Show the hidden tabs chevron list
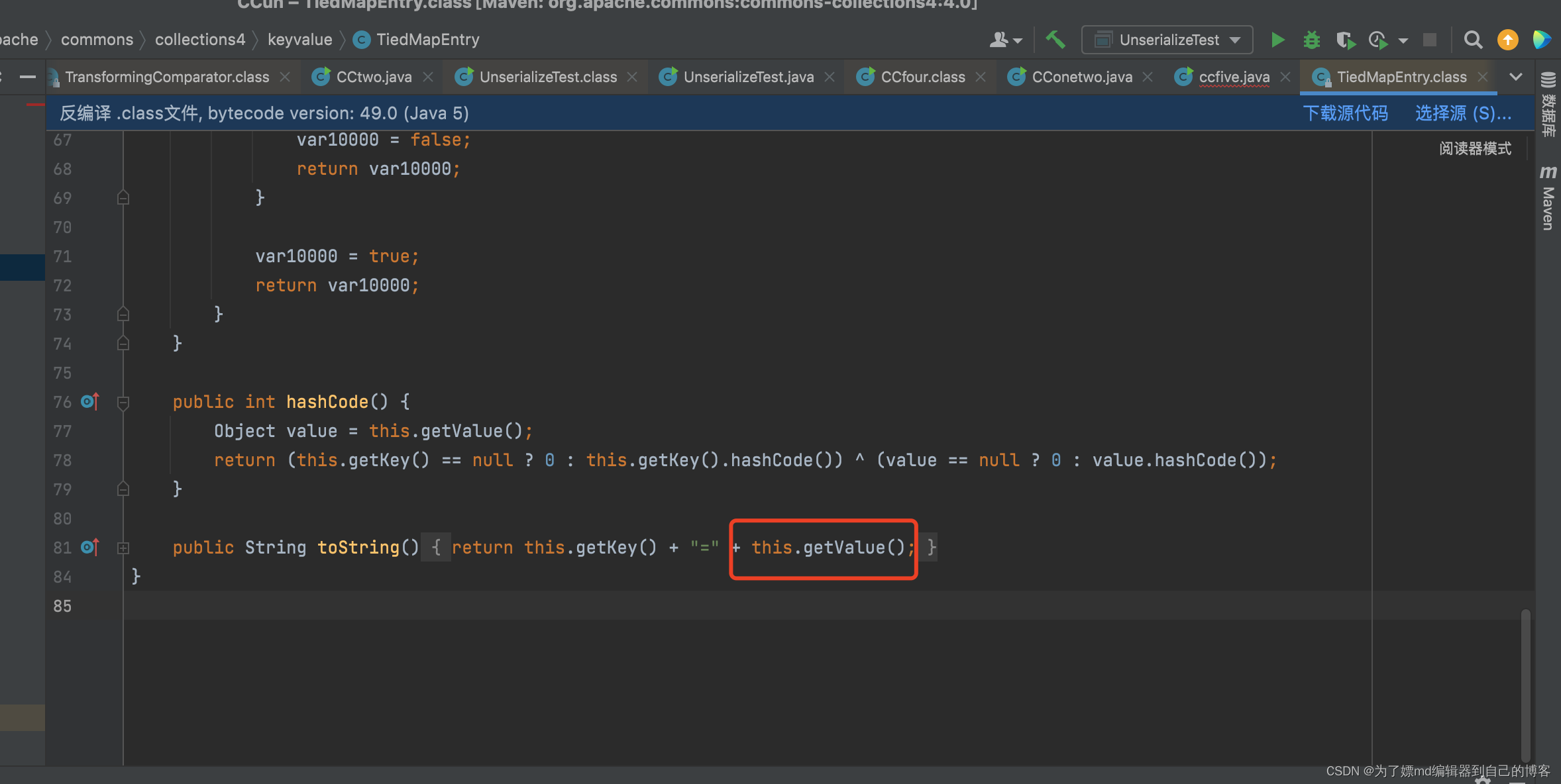 coord(1515,77)
